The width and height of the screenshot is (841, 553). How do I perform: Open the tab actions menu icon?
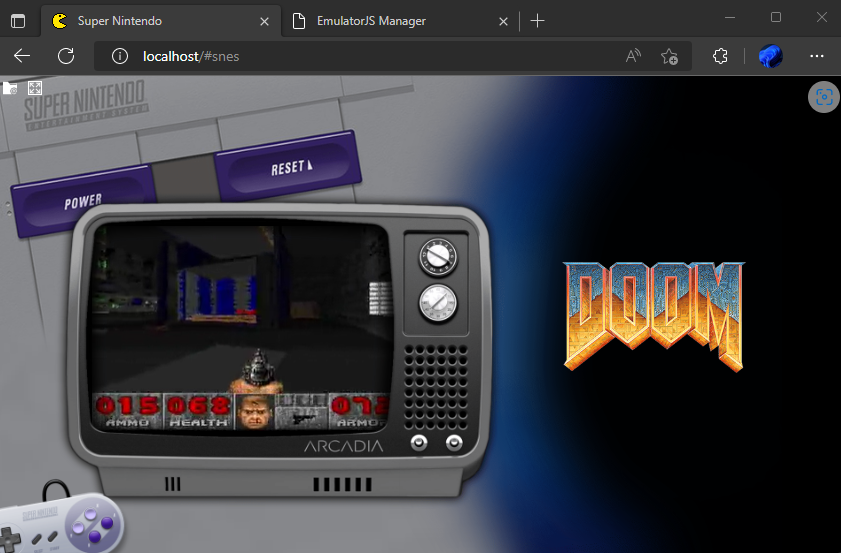tap(18, 20)
